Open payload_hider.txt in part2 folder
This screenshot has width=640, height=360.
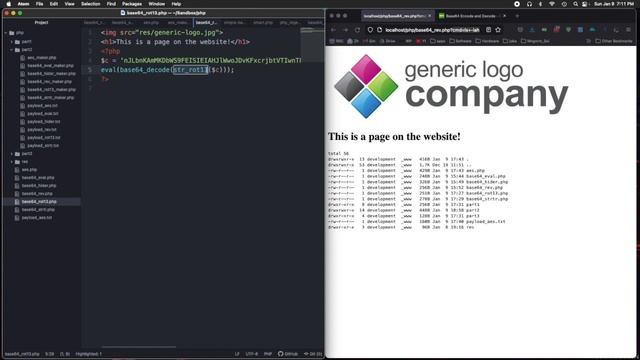point(44,122)
